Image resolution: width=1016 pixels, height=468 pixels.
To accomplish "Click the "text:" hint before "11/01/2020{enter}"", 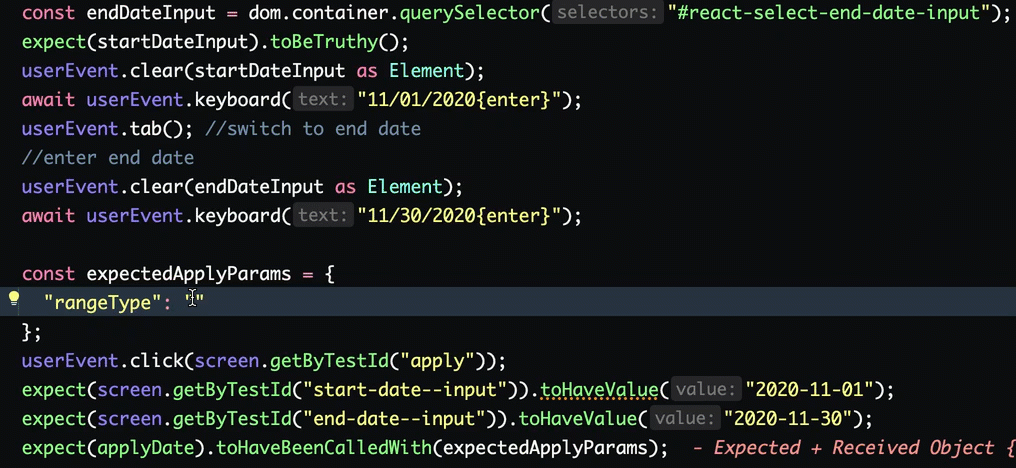I will [x=323, y=100].
